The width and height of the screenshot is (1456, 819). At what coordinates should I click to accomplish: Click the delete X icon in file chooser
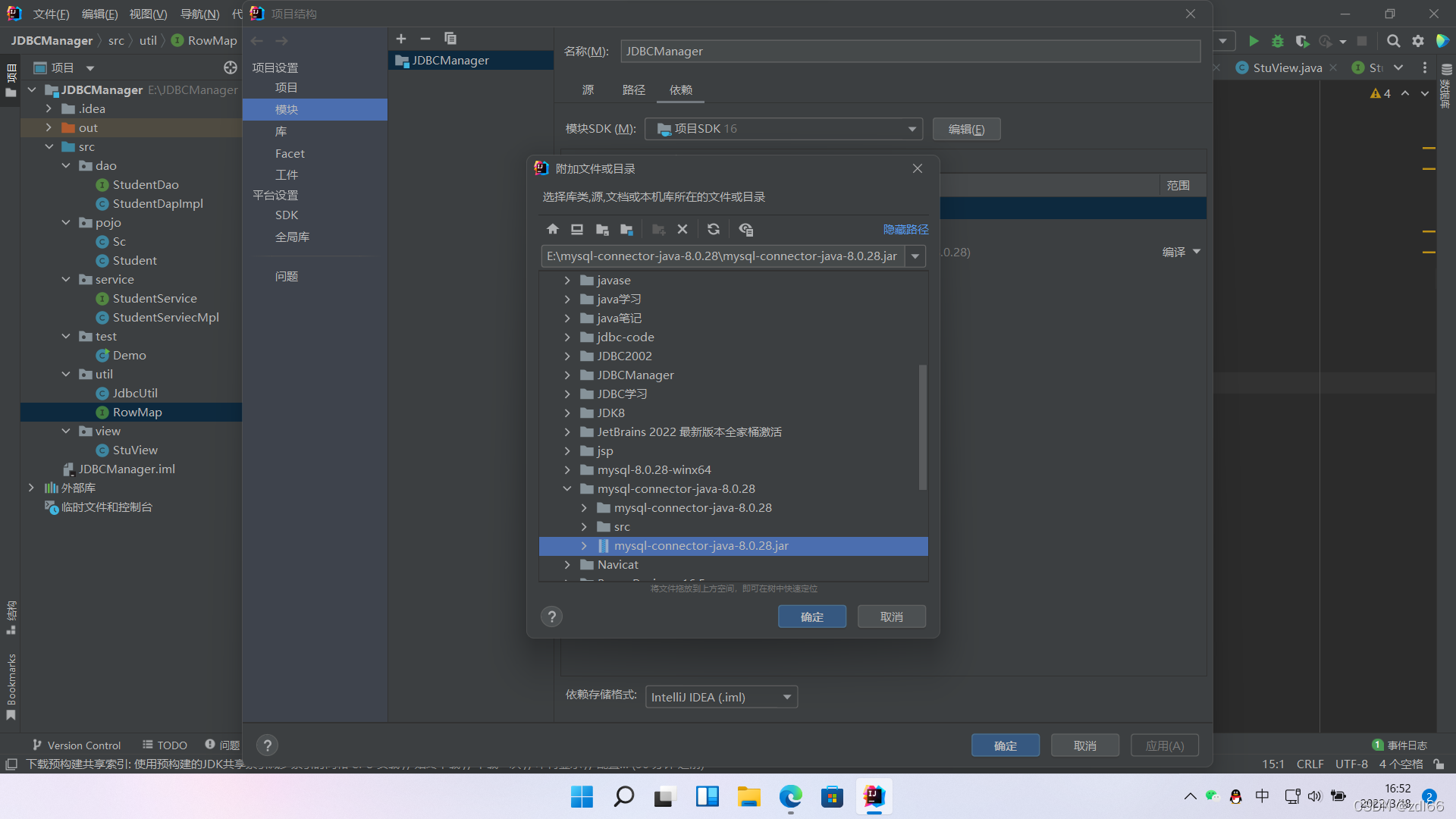682,229
